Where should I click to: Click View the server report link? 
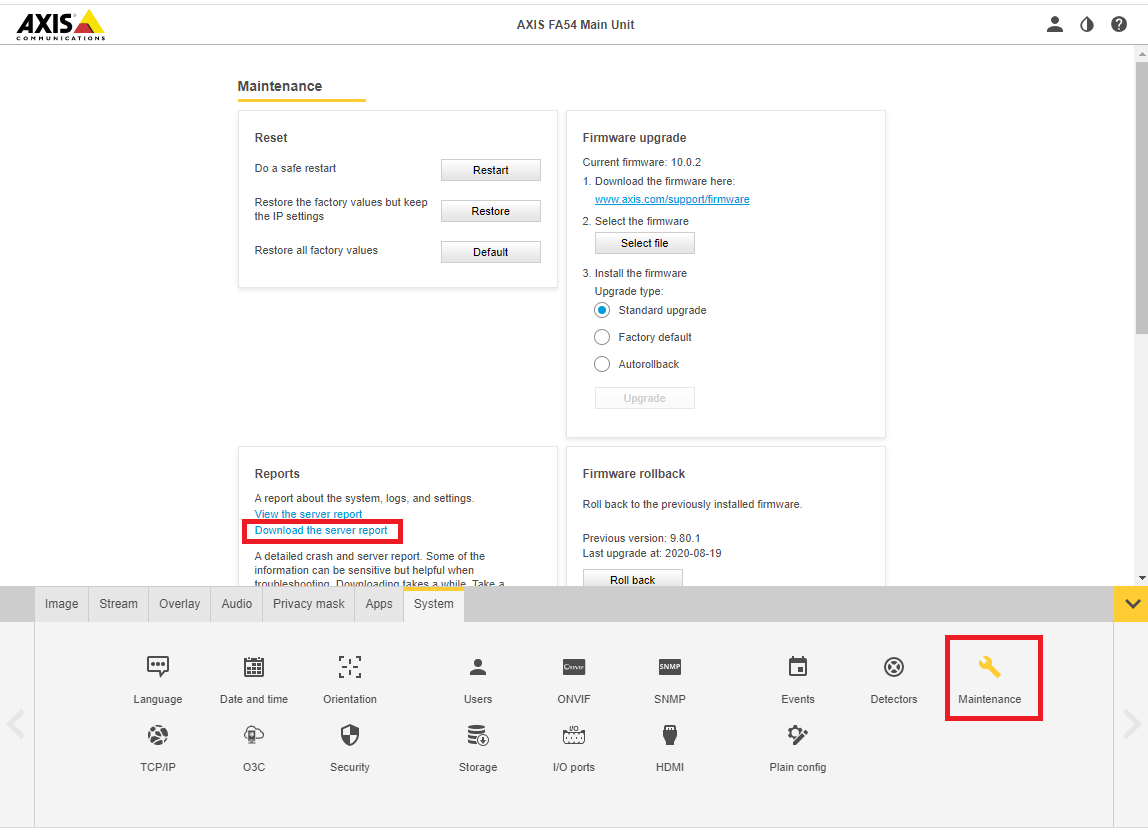(308, 514)
